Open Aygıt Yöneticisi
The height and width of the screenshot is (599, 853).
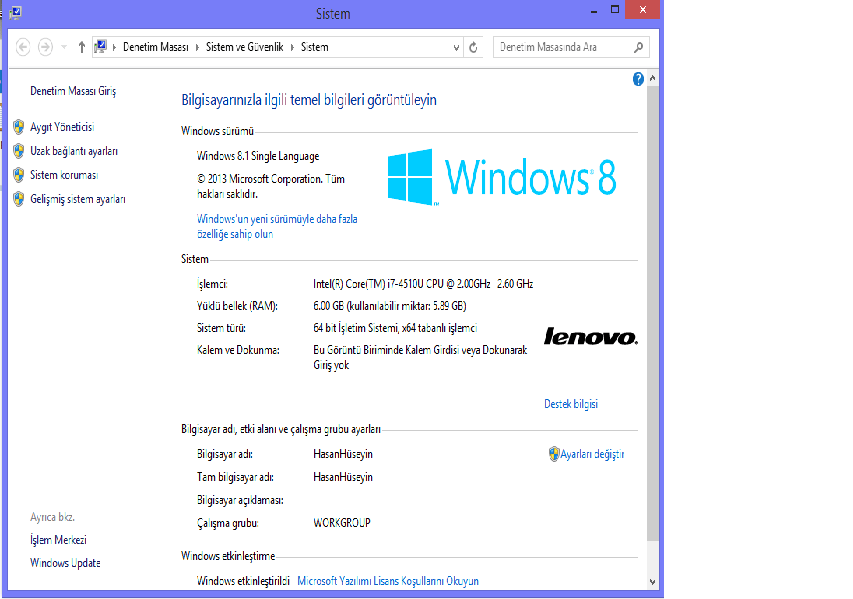click(62, 127)
